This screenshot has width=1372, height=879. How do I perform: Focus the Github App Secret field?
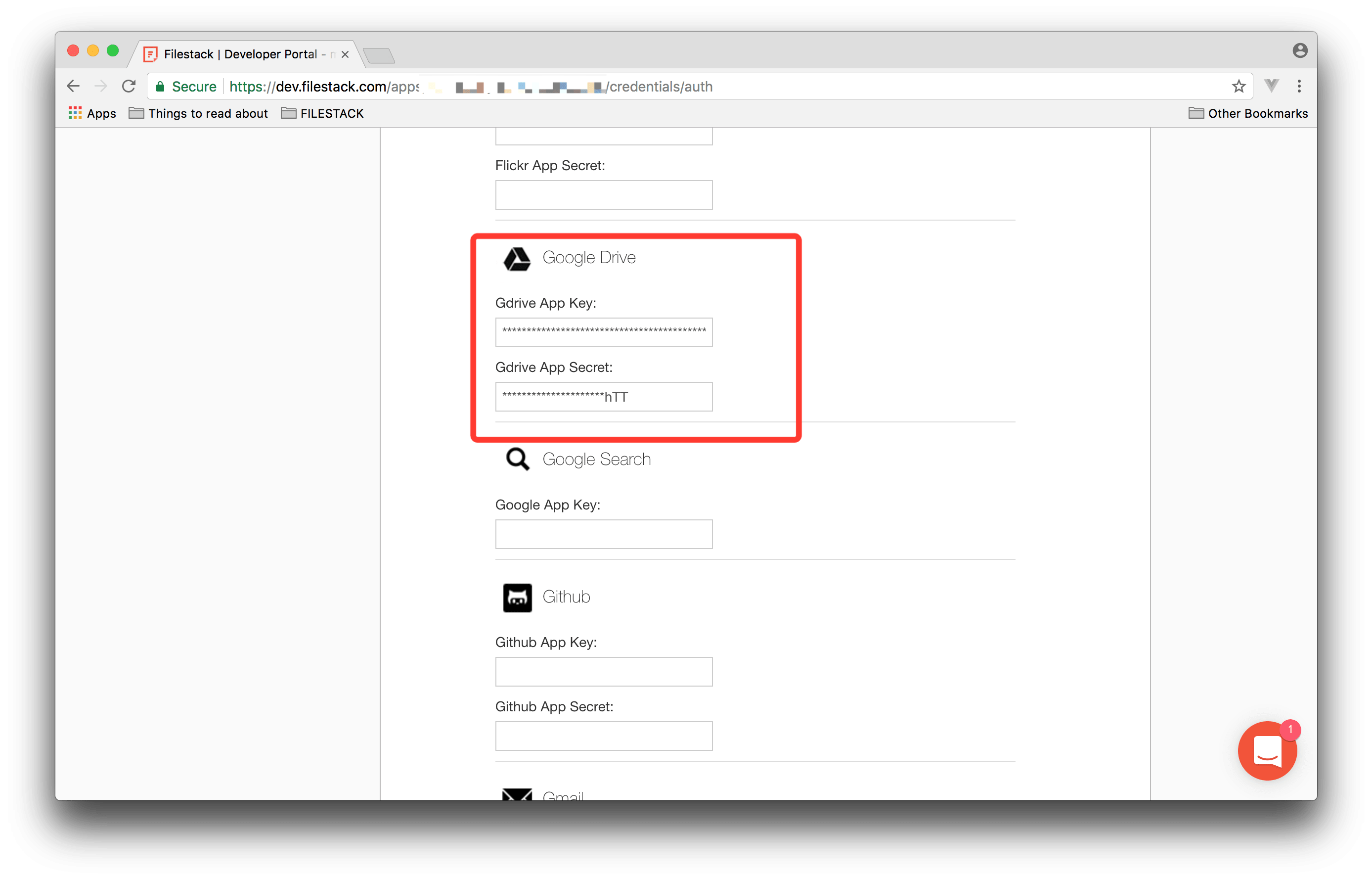click(x=604, y=736)
